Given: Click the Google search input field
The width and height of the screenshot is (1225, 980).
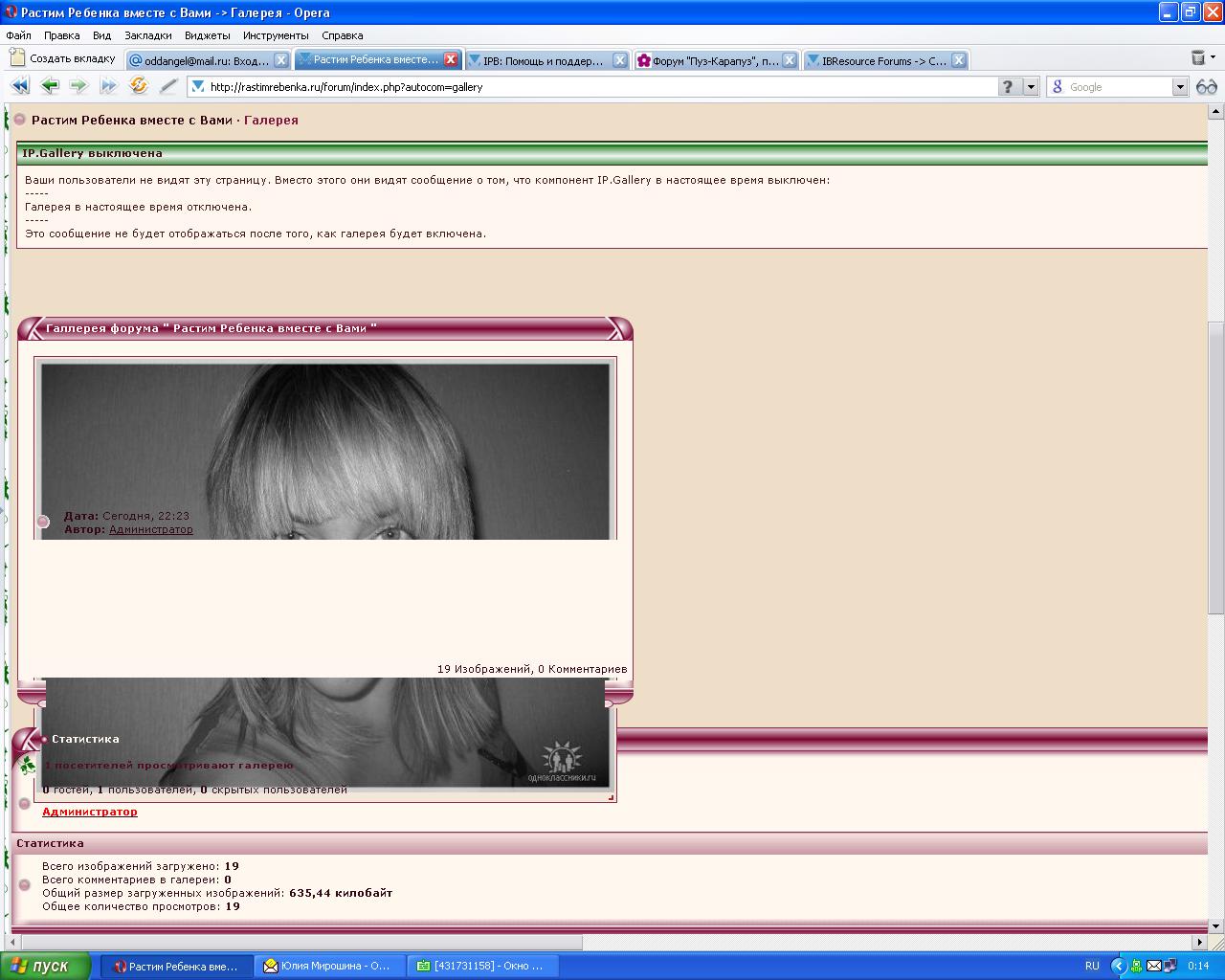Looking at the screenshot, I should click(1120, 87).
